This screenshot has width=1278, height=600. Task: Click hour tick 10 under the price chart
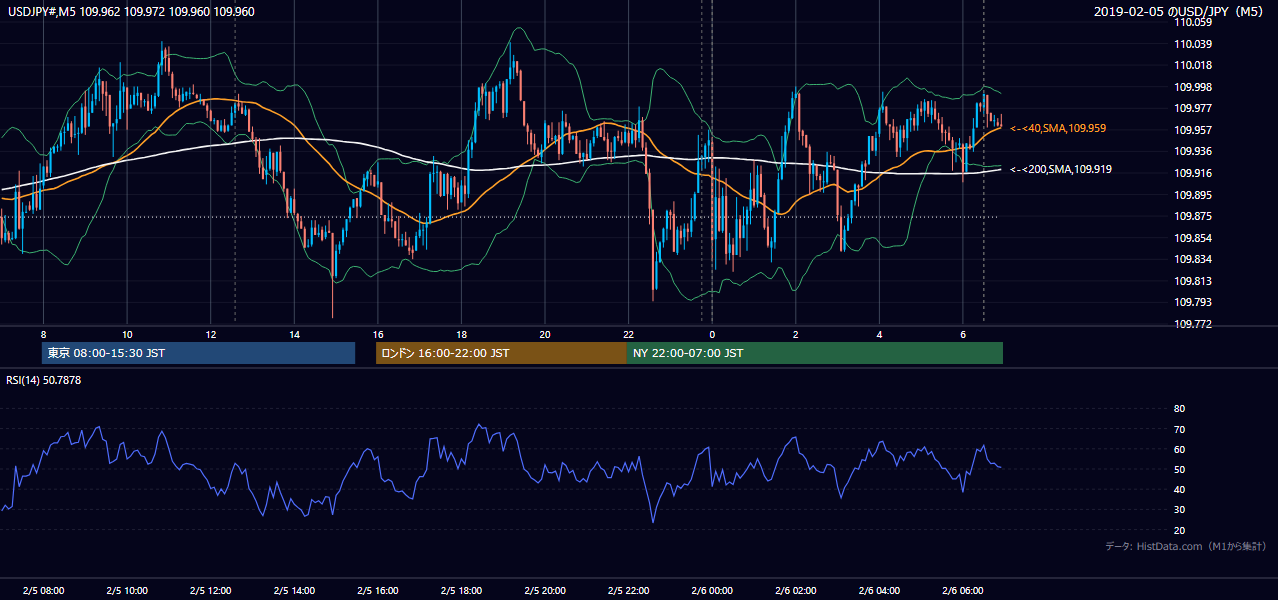(x=127, y=334)
